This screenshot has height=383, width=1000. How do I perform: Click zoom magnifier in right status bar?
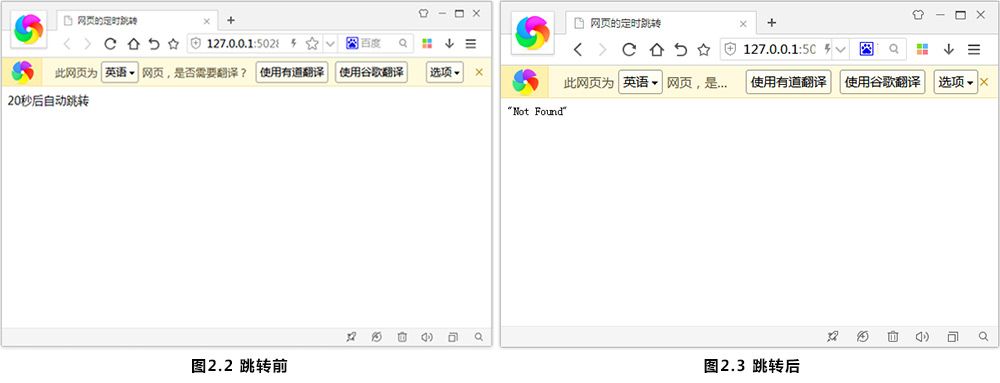(983, 336)
